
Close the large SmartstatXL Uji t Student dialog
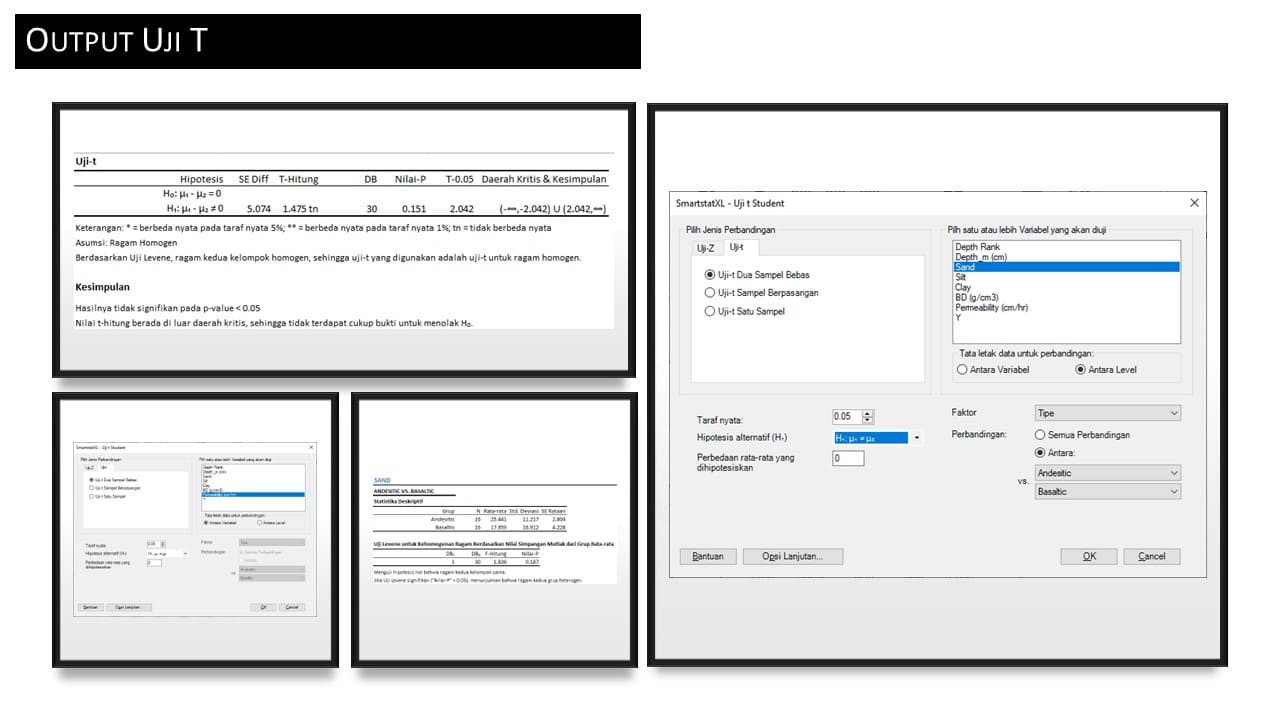[1193, 203]
